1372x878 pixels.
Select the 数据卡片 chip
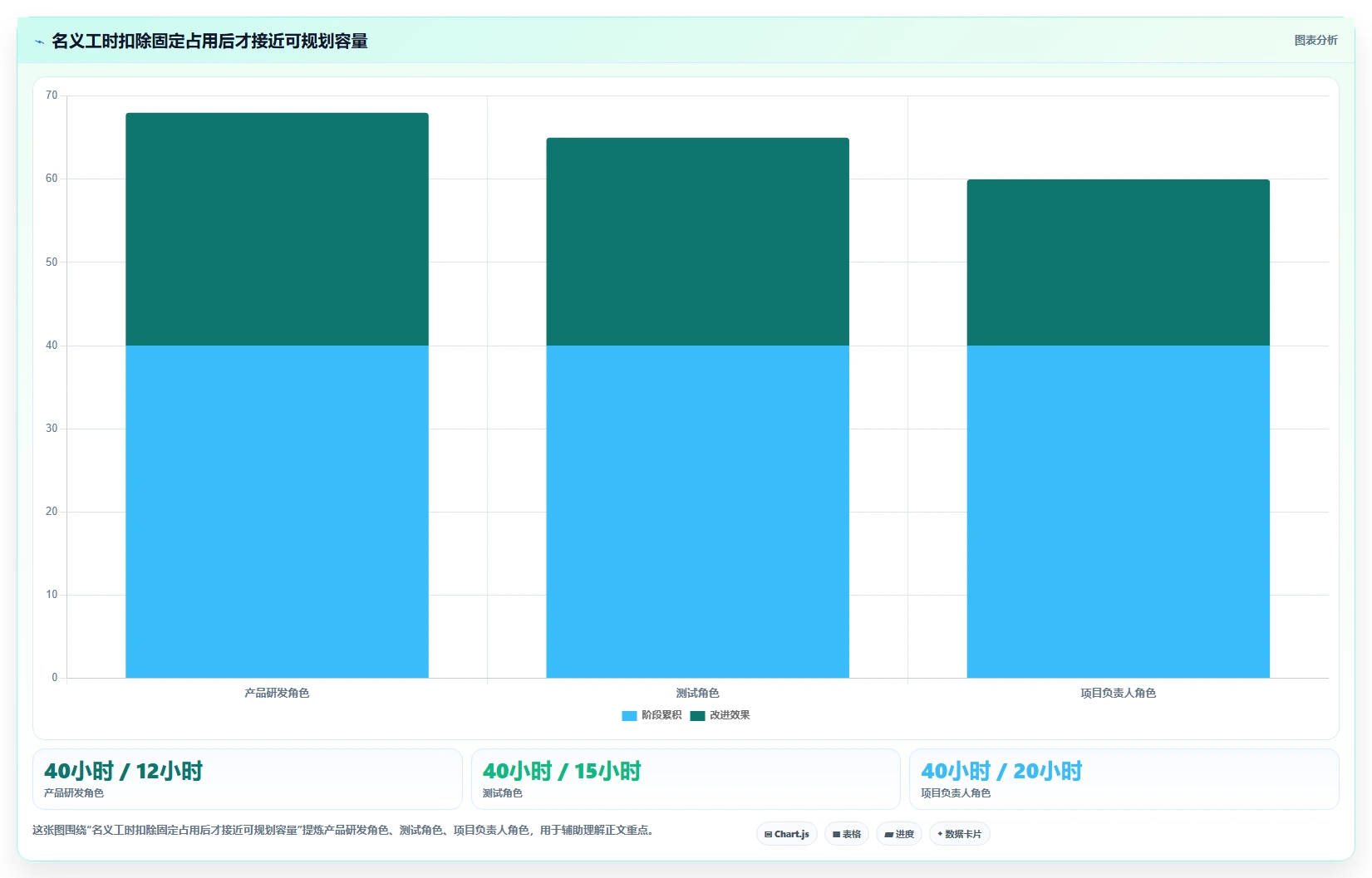[x=960, y=834]
